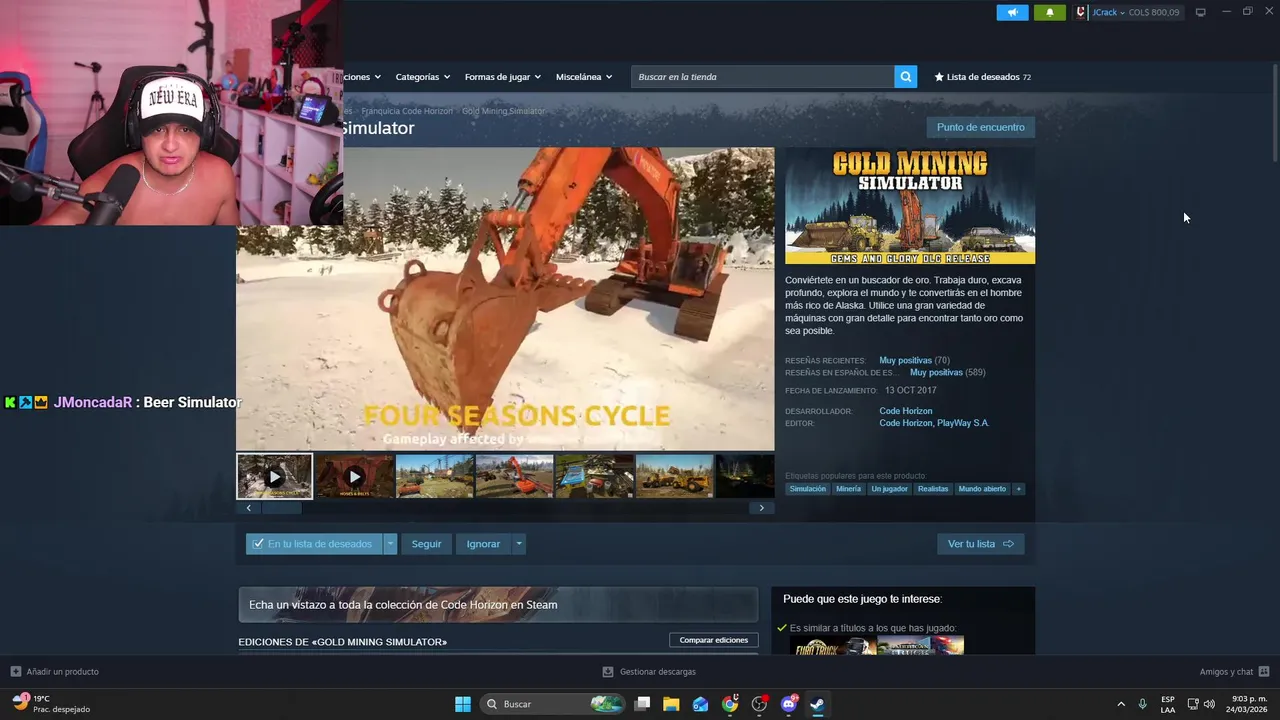Click the Windows taskbar Buscar search box
The height and width of the screenshot is (720, 1280).
point(552,704)
